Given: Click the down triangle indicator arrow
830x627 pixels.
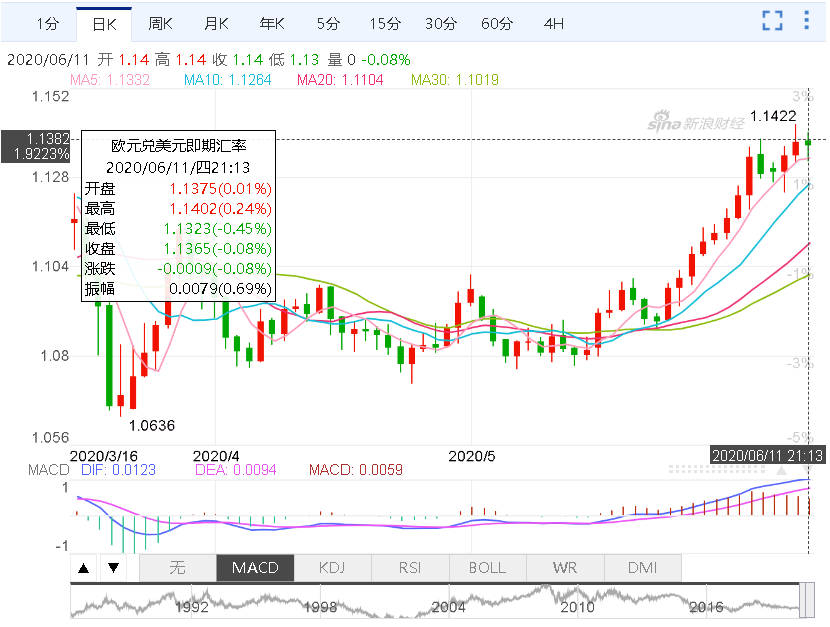Looking at the screenshot, I should click(113, 568).
